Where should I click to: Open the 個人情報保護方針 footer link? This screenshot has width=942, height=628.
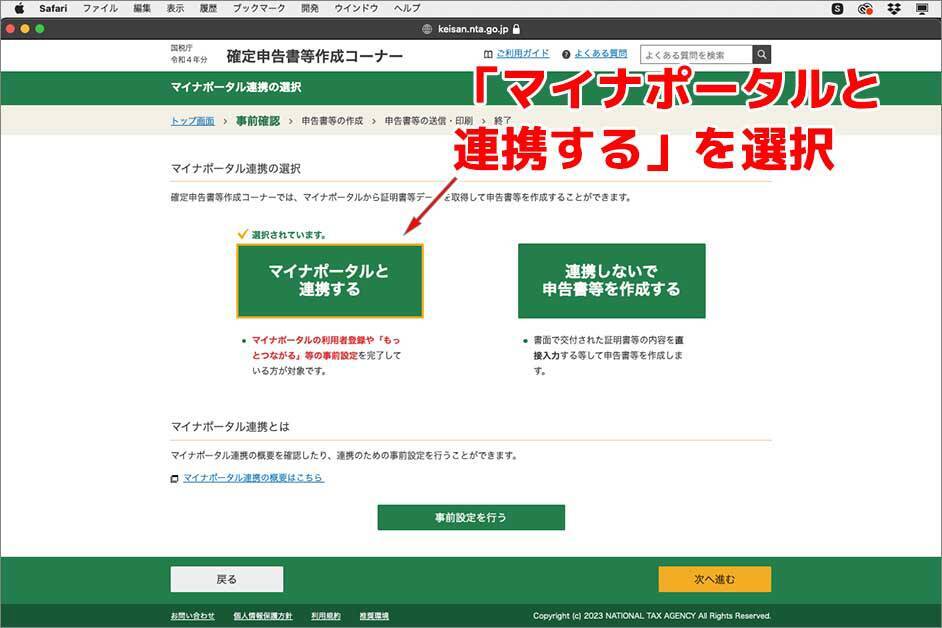263,616
